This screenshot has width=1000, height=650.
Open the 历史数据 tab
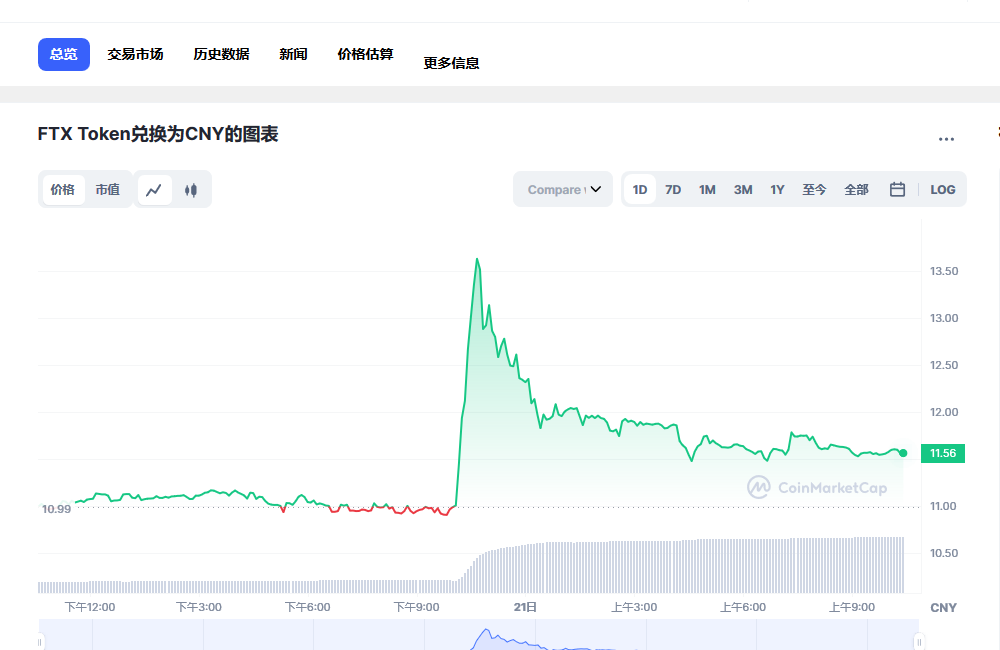(x=221, y=54)
